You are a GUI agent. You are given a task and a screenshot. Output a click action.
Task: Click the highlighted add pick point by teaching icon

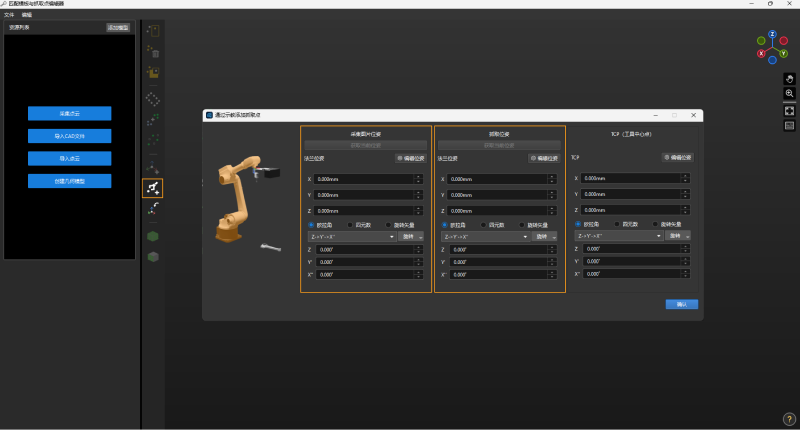click(x=153, y=188)
